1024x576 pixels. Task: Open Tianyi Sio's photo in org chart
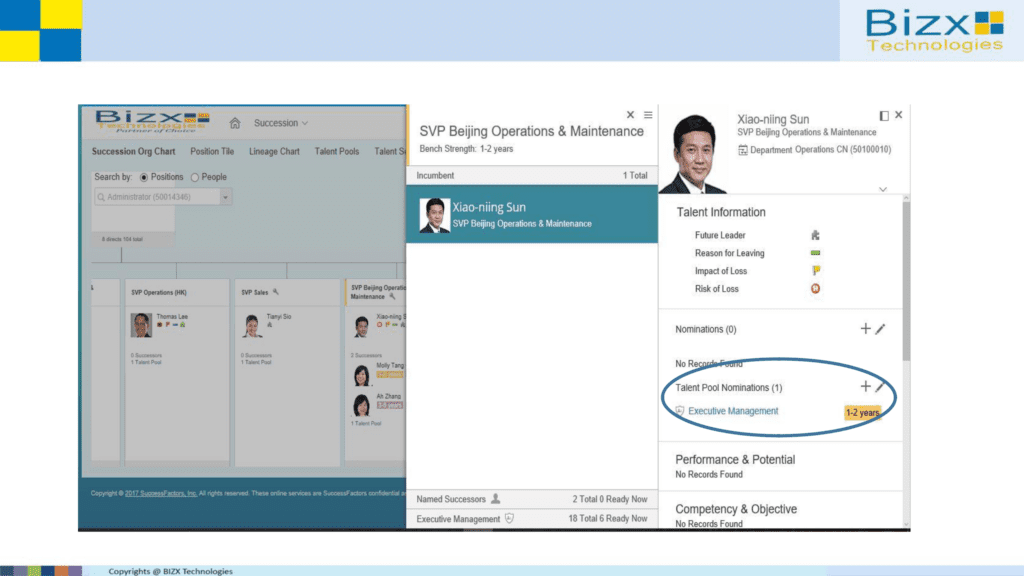[x=252, y=325]
